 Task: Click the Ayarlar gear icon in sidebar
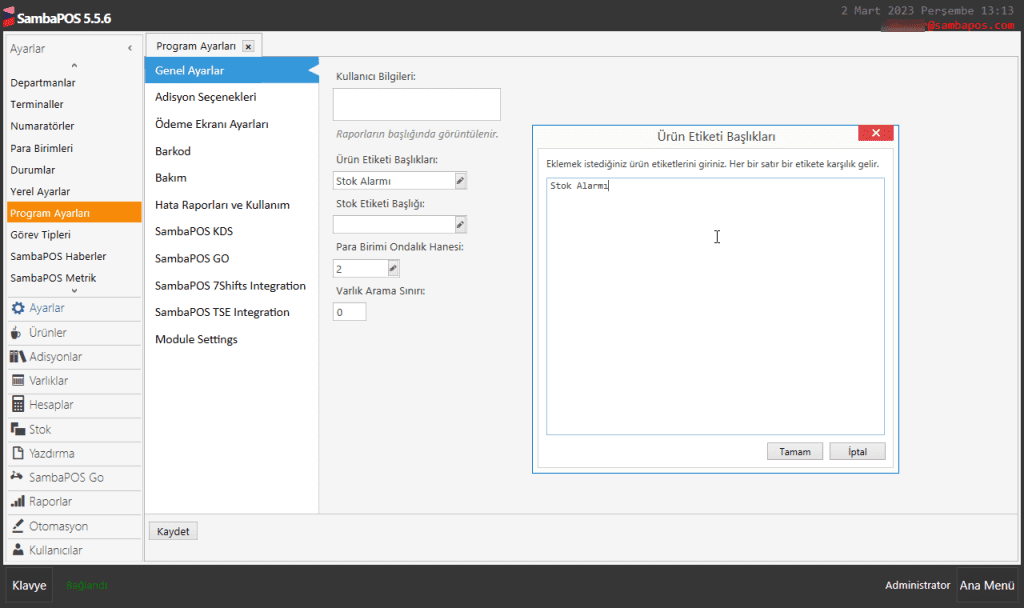(18, 309)
